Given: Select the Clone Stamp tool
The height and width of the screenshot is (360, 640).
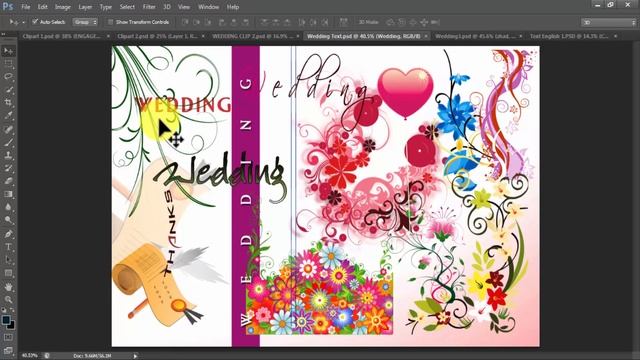Looking at the screenshot, I should pyautogui.click(x=8, y=155).
